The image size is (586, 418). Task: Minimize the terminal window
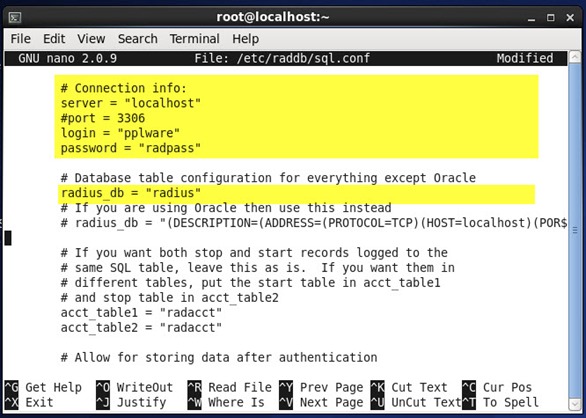531,18
